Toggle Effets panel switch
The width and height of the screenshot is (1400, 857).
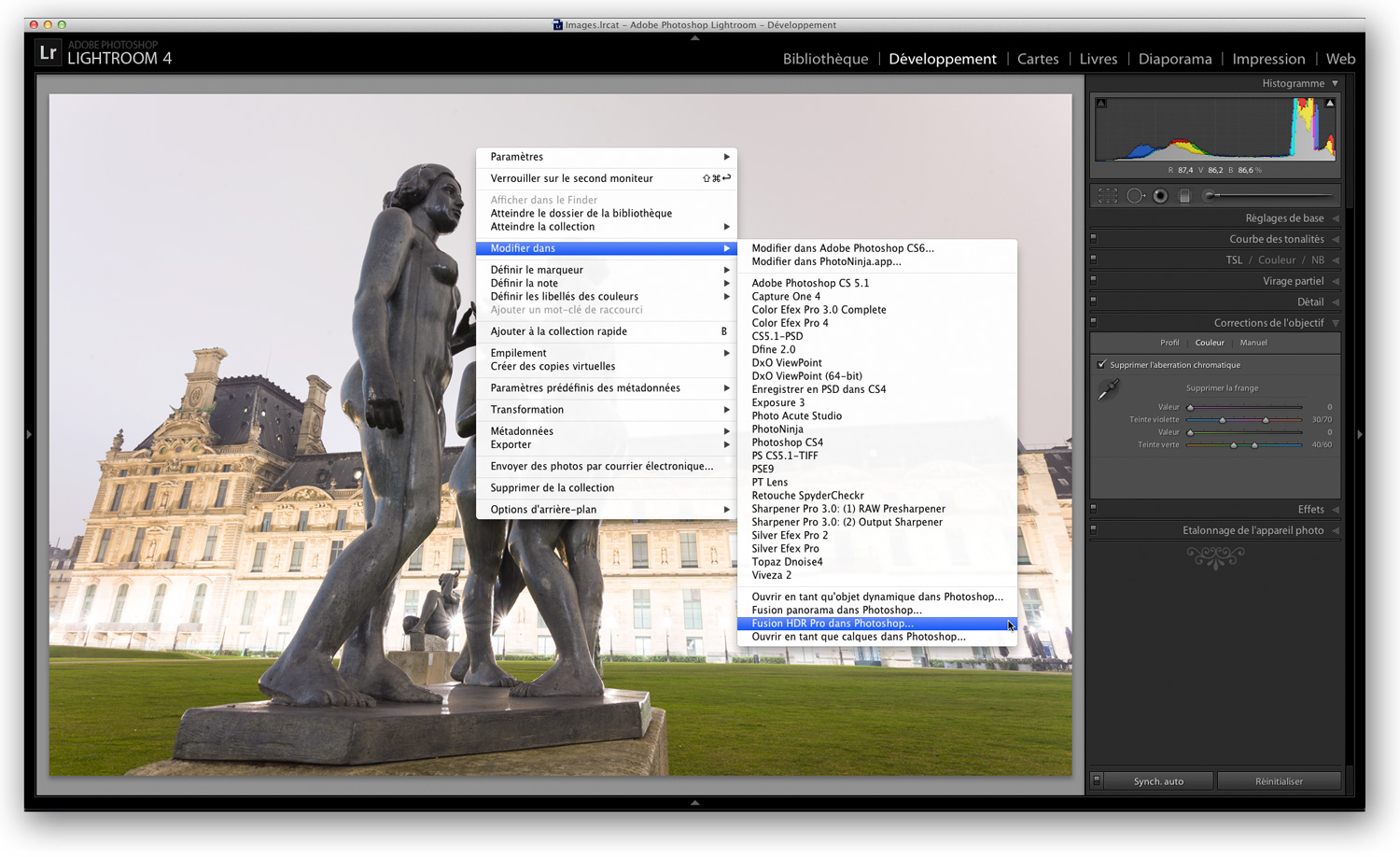[x=1094, y=509]
